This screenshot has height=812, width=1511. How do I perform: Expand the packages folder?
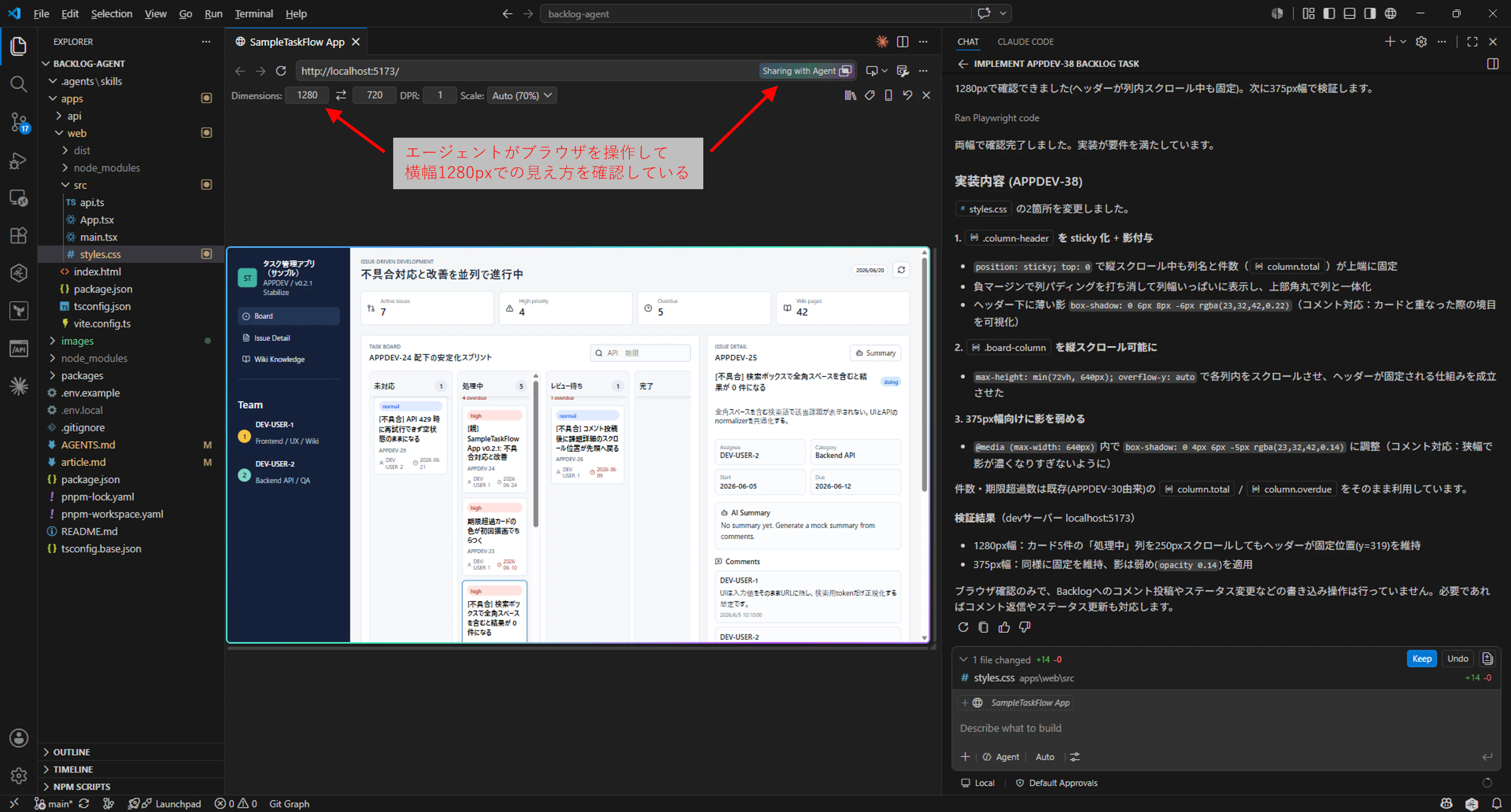point(130,376)
